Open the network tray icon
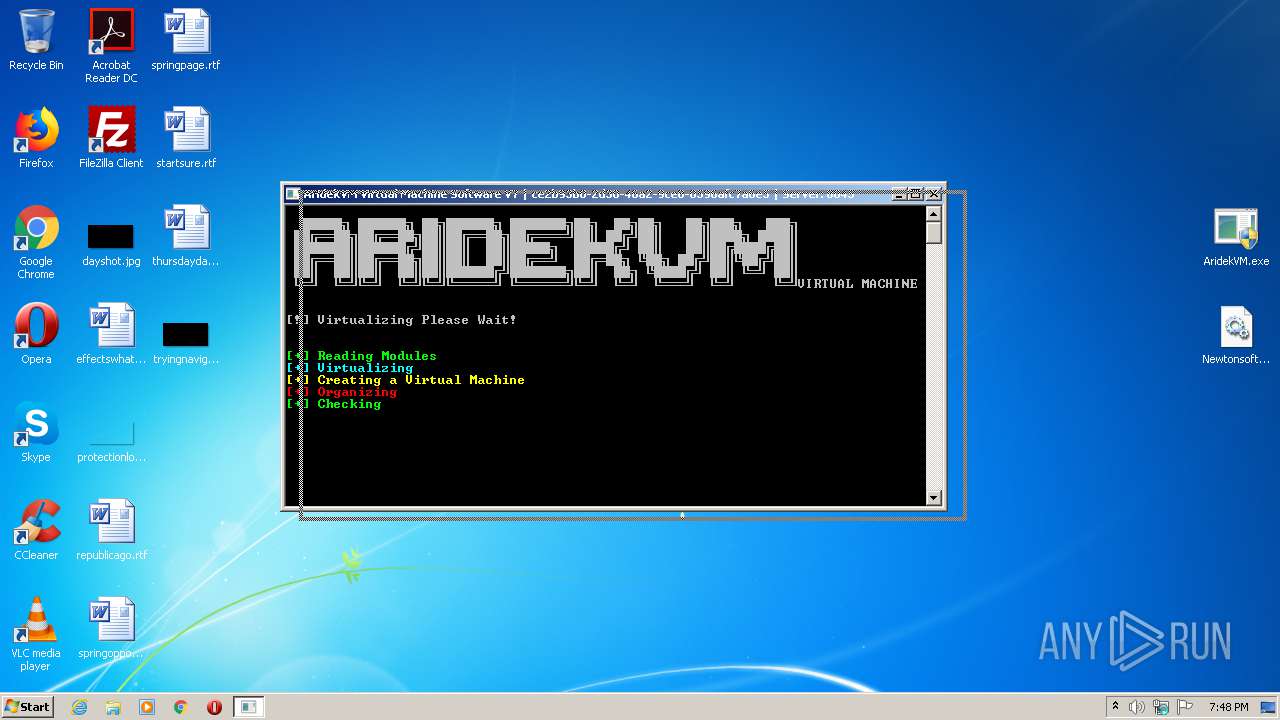 [x=1161, y=707]
